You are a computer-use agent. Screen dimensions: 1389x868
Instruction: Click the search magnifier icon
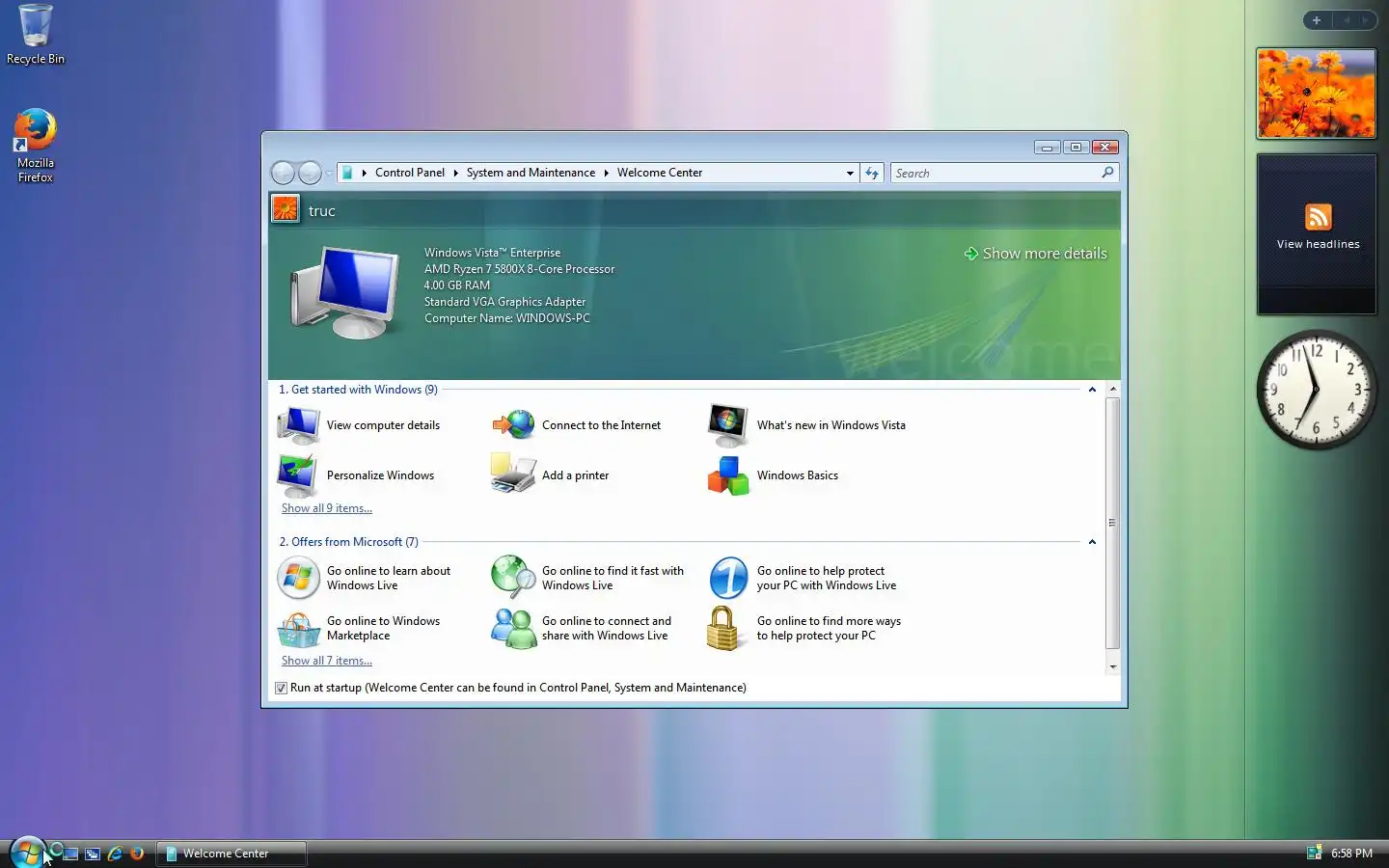(x=1107, y=173)
